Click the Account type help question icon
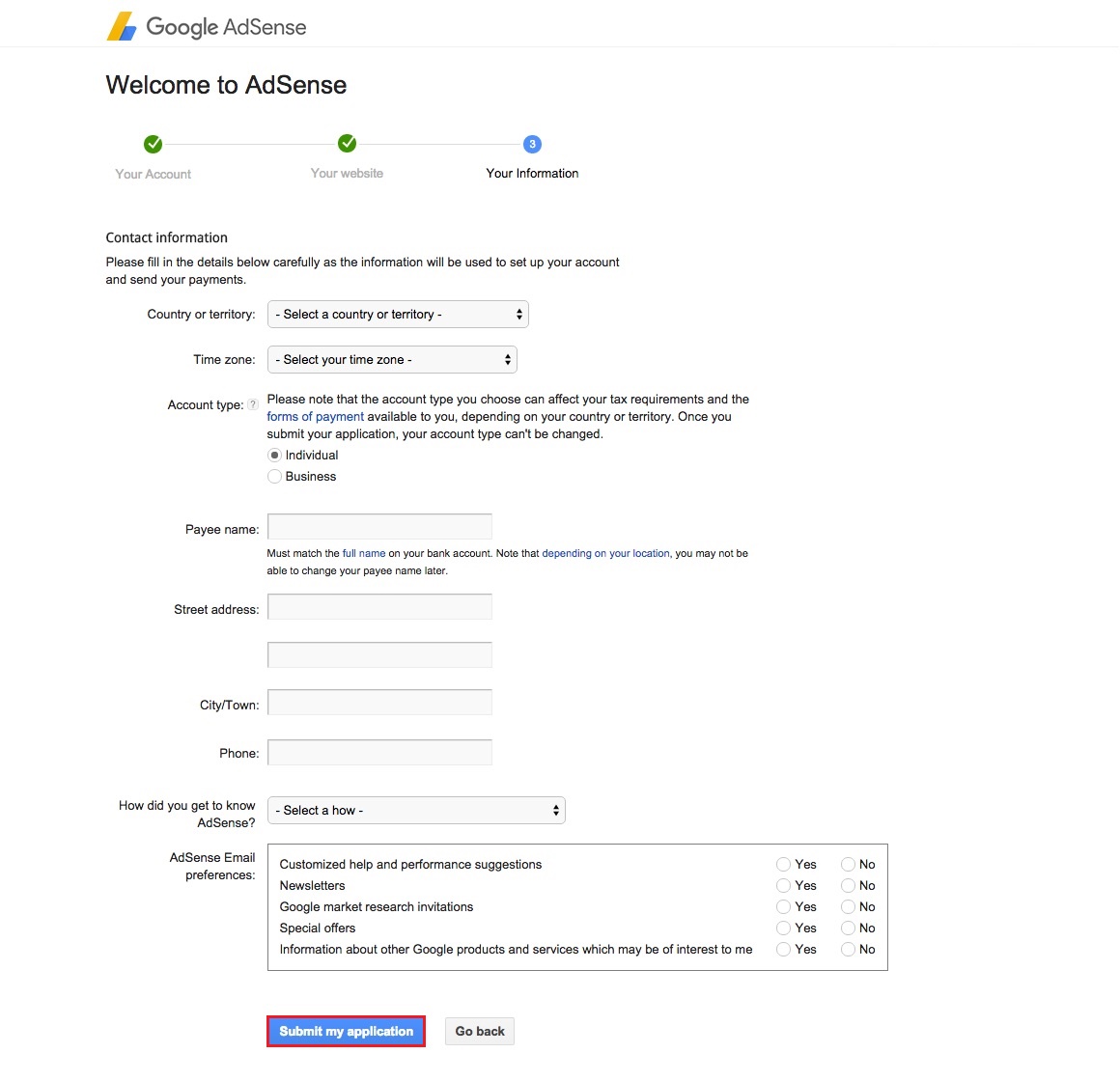The image size is (1120, 1081). pos(253,404)
